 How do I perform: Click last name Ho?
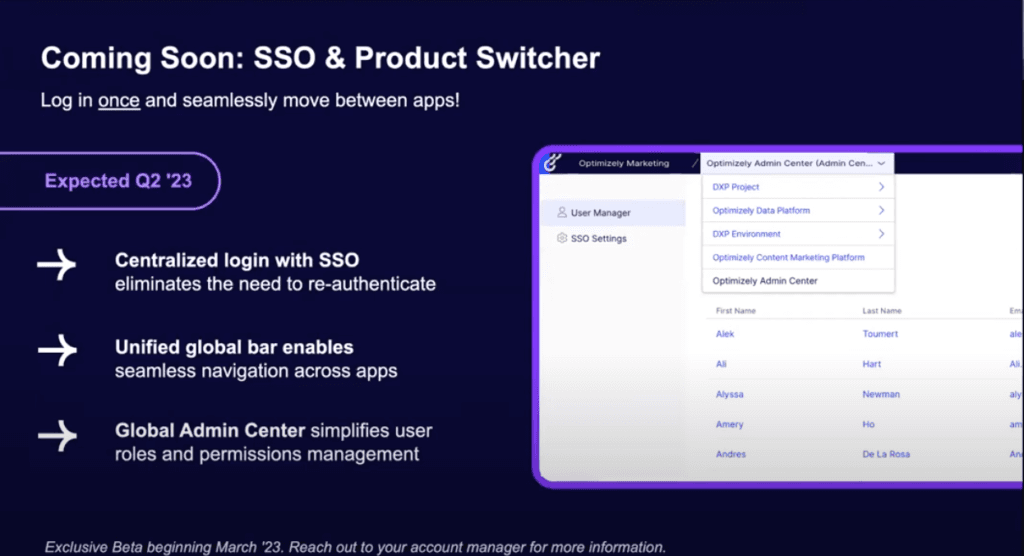(868, 424)
